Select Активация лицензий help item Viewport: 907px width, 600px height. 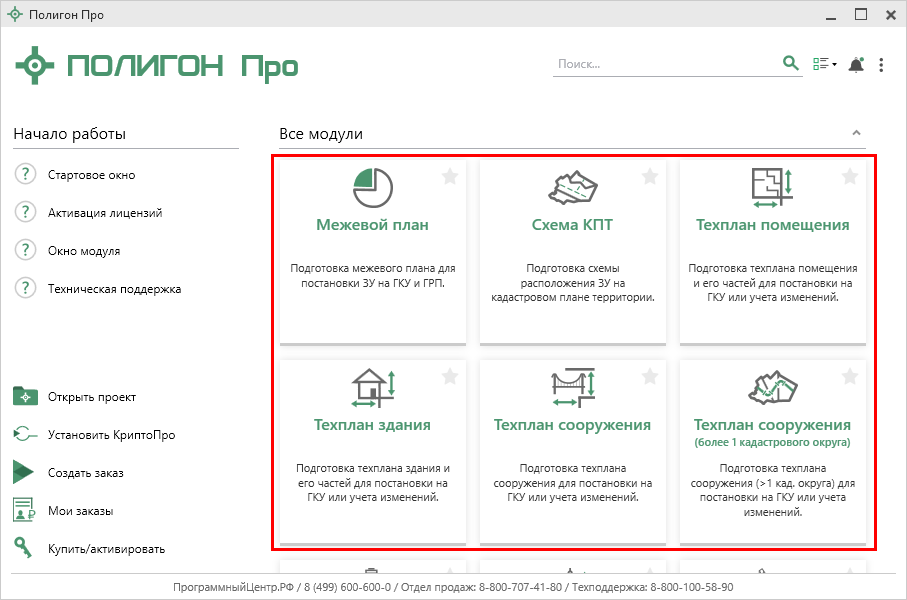click(x=104, y=213)
